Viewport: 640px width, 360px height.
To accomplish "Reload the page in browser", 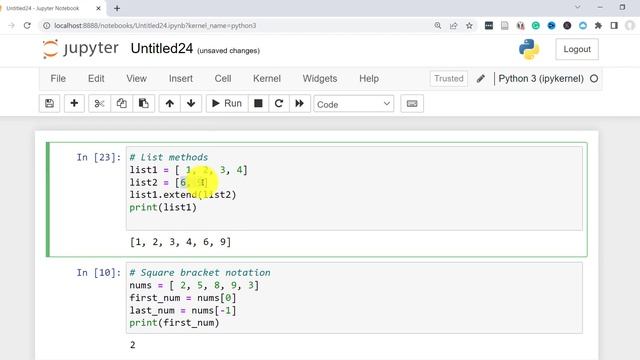I will coord(27,26).
